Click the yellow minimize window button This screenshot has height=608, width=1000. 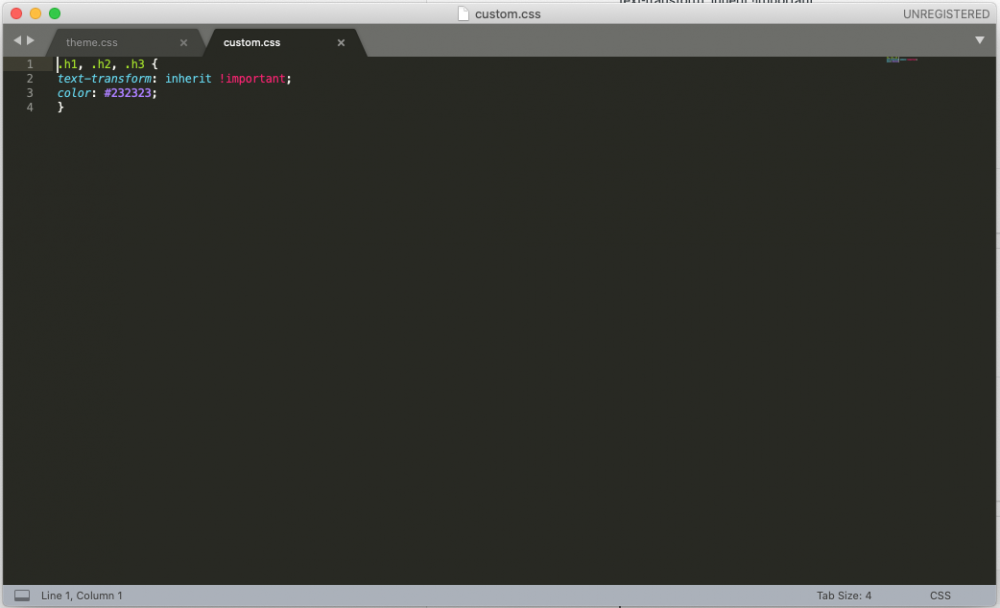[36, 13]
